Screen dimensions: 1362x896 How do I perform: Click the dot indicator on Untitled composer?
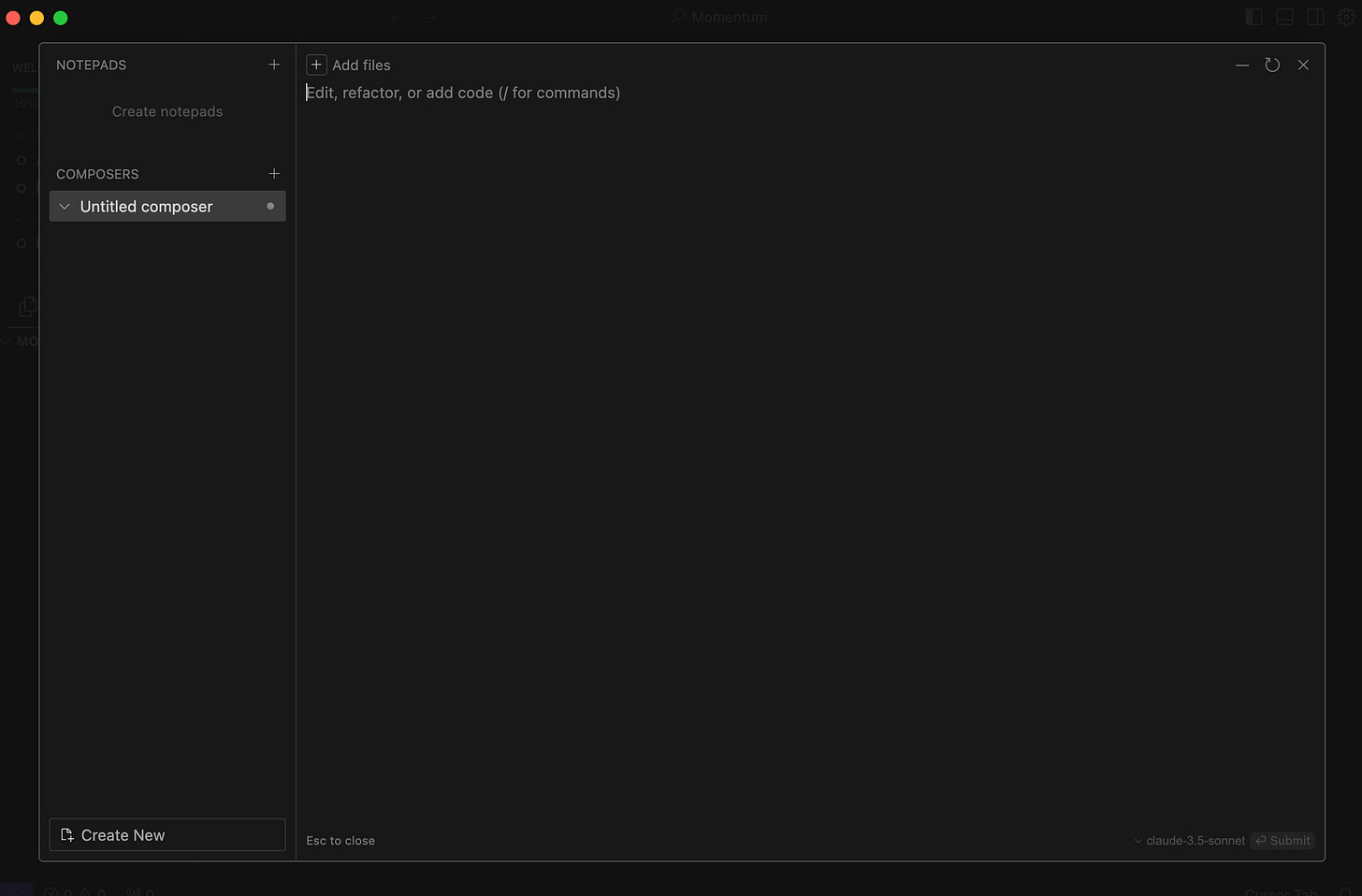[x=270, y=207]
